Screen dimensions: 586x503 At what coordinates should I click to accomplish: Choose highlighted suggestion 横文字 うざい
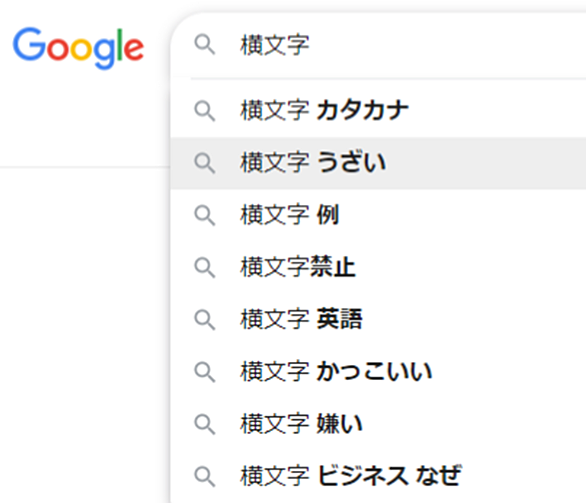378,163
